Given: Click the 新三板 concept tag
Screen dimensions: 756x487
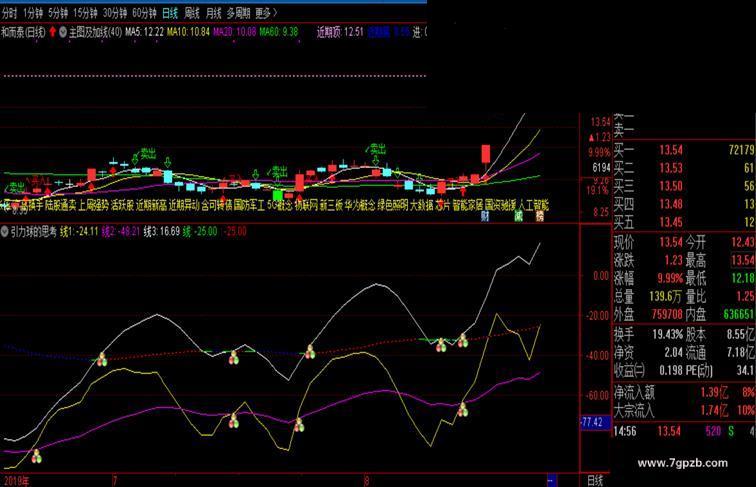Looking at the screenshot, I should (x=331, y=206).
